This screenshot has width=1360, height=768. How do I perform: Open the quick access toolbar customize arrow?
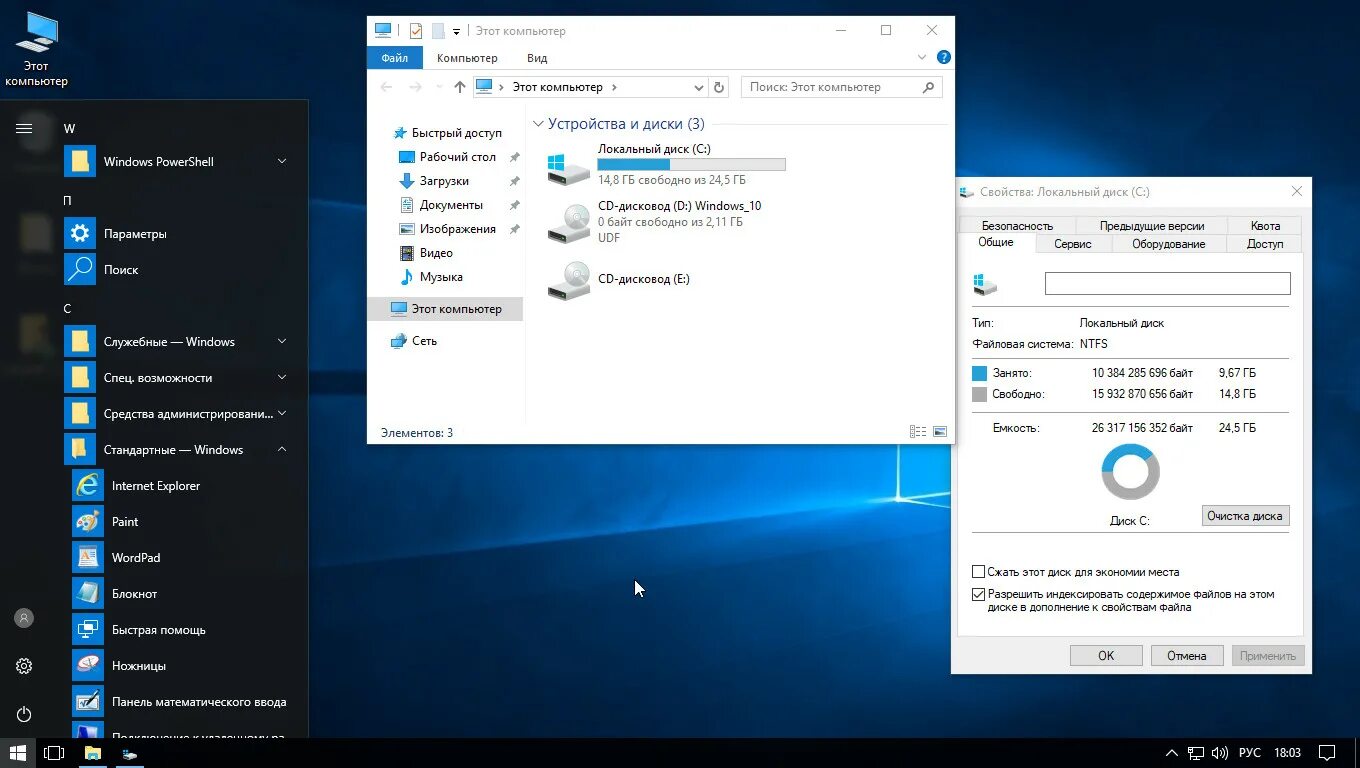tap(456, 32)
